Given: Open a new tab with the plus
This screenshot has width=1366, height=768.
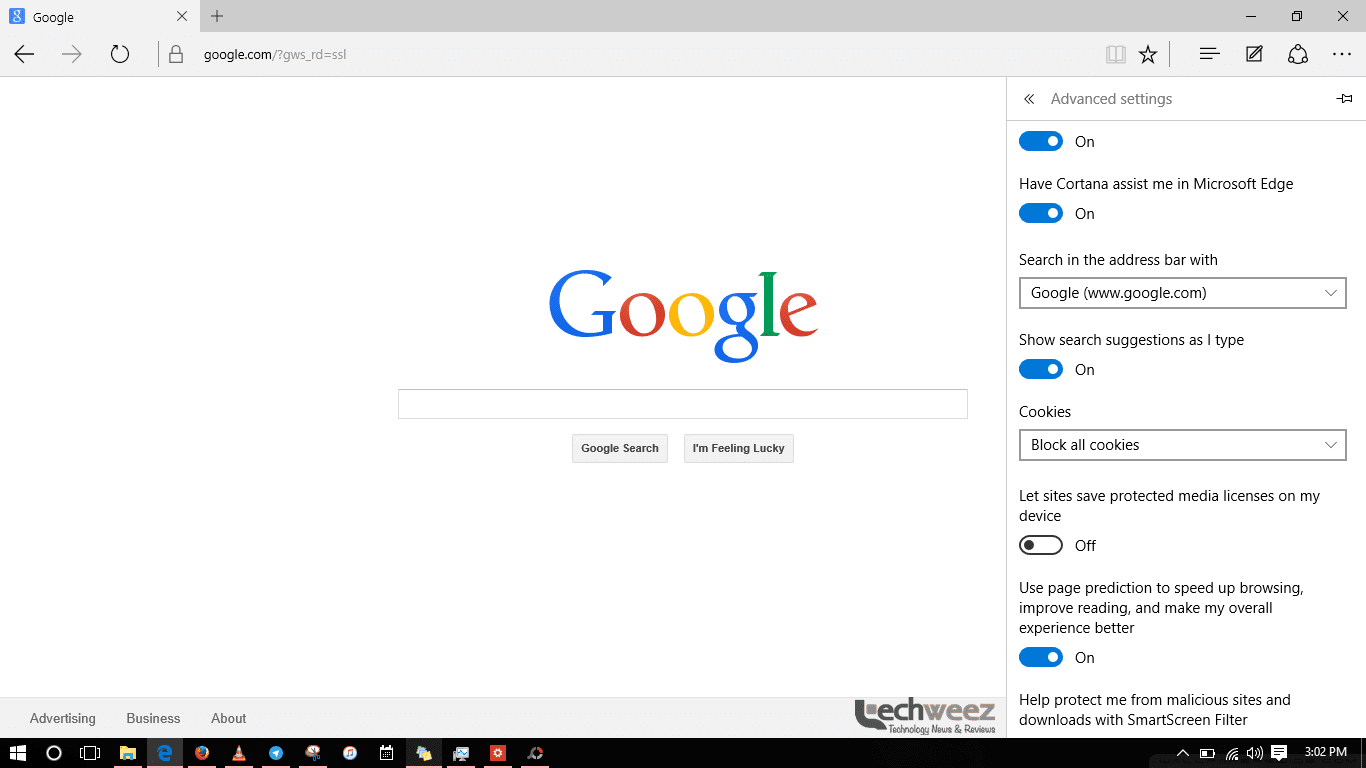Looking at the screenshot, I should (217, 16).
